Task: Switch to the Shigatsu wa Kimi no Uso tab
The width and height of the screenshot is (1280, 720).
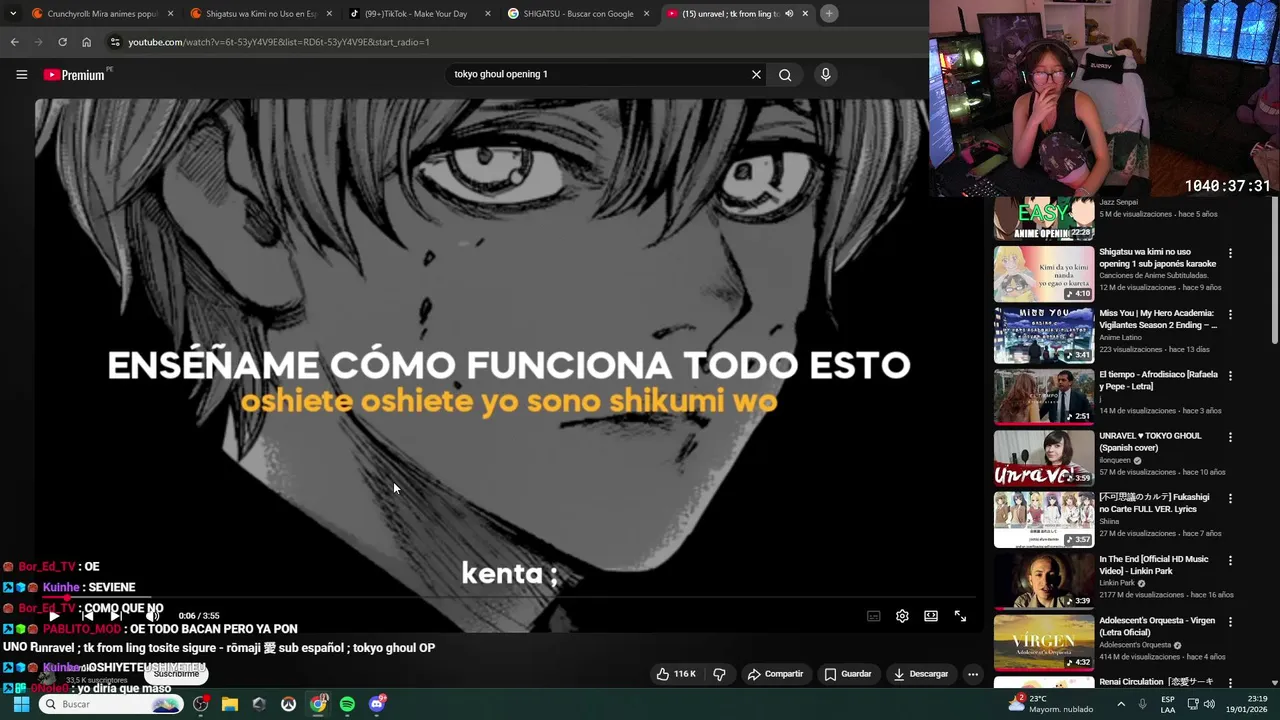Action: pos(261,14)
